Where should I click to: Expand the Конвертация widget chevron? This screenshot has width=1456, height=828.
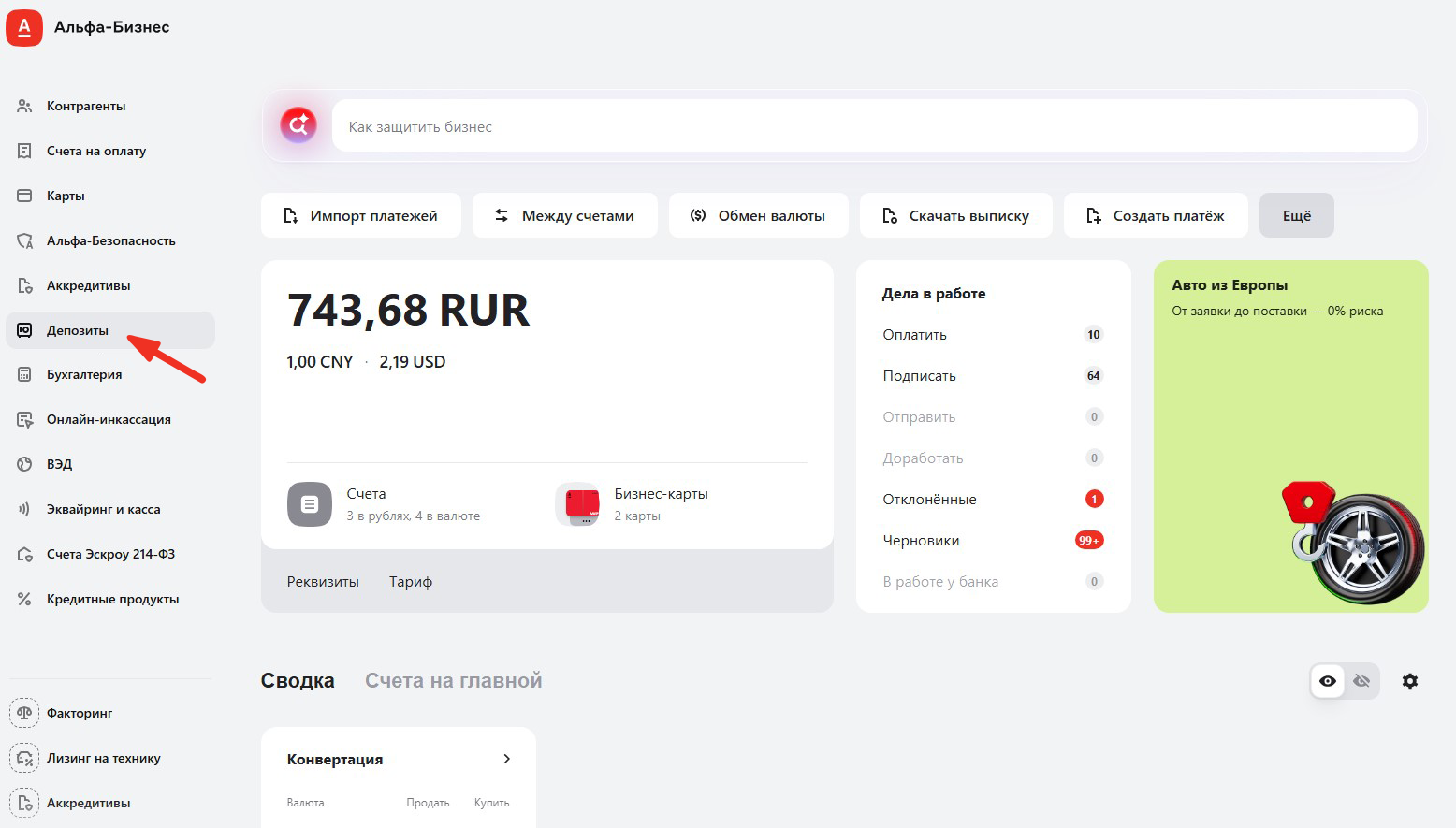506,759
